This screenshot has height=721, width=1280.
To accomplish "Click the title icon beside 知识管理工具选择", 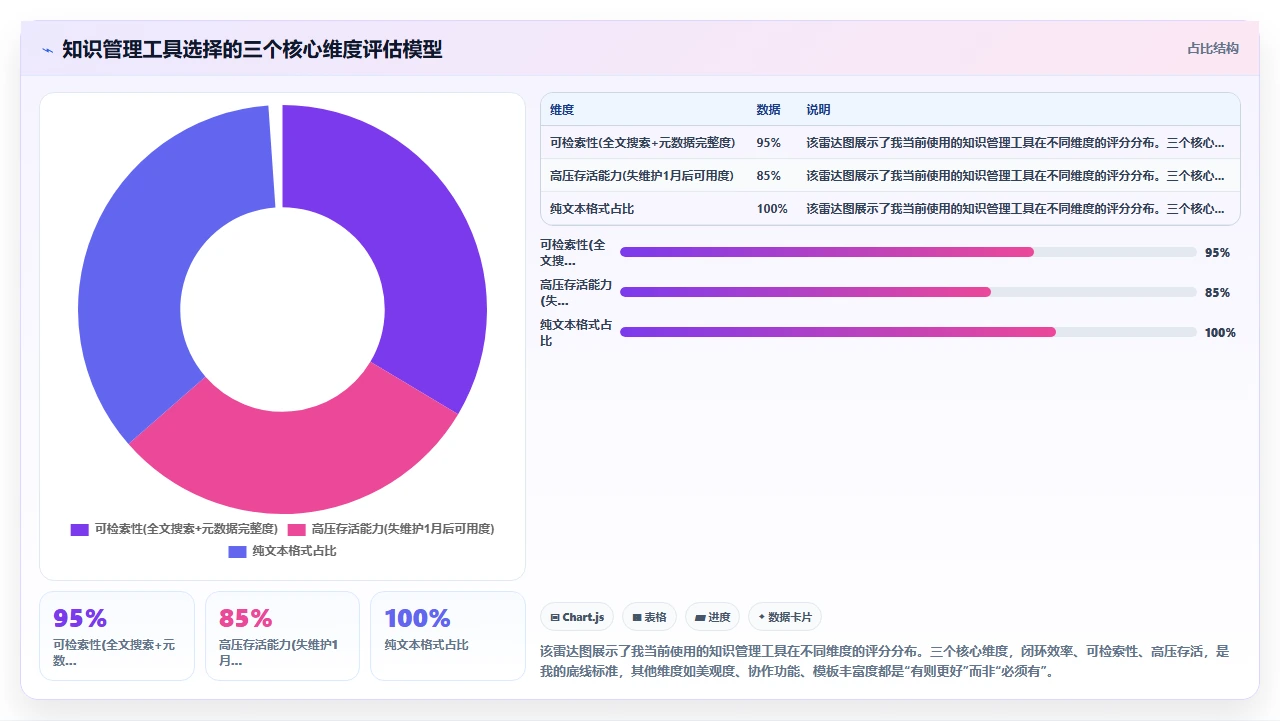I will click(48, 49).
